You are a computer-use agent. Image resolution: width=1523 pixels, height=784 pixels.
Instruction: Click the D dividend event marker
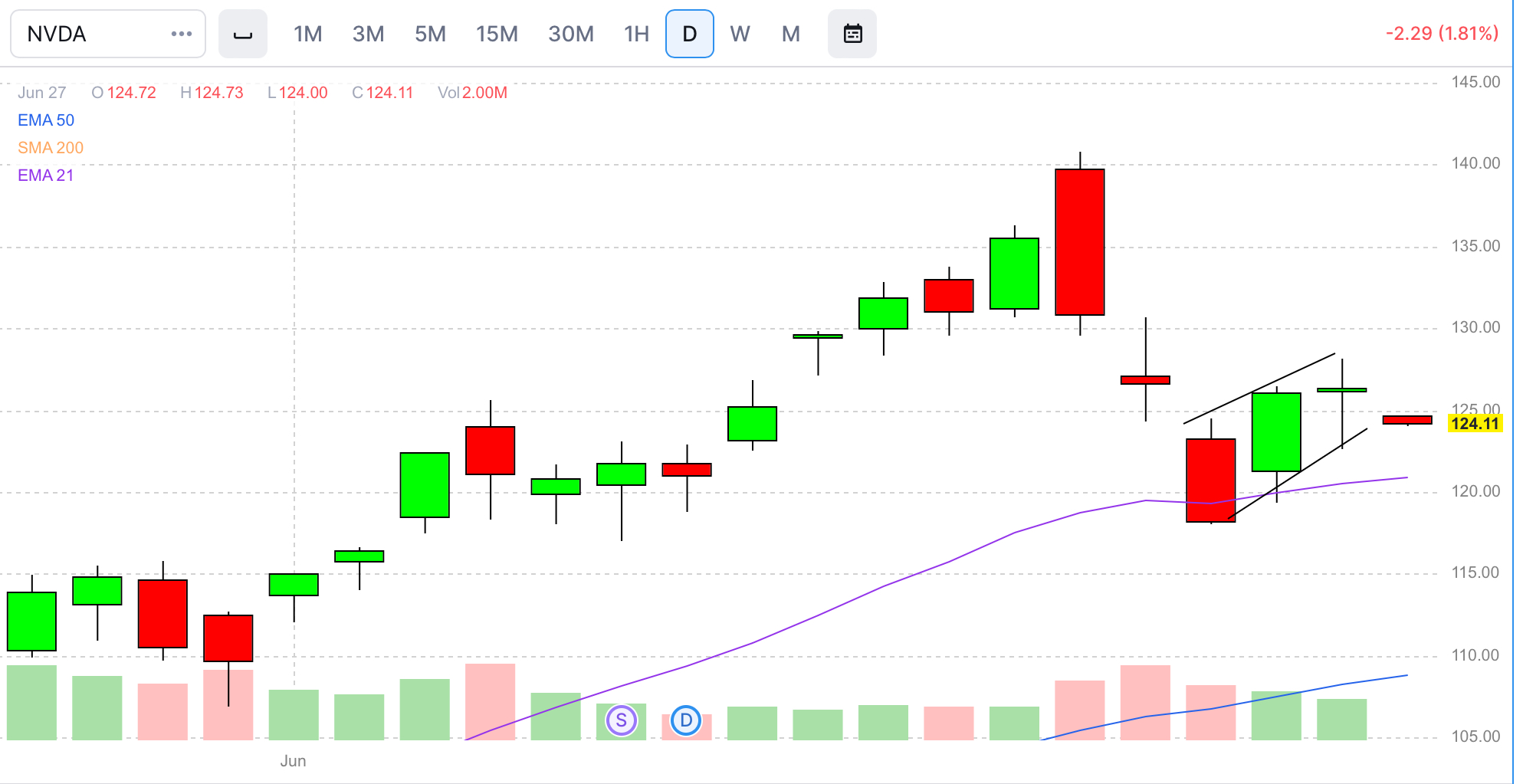pos(685,720)
